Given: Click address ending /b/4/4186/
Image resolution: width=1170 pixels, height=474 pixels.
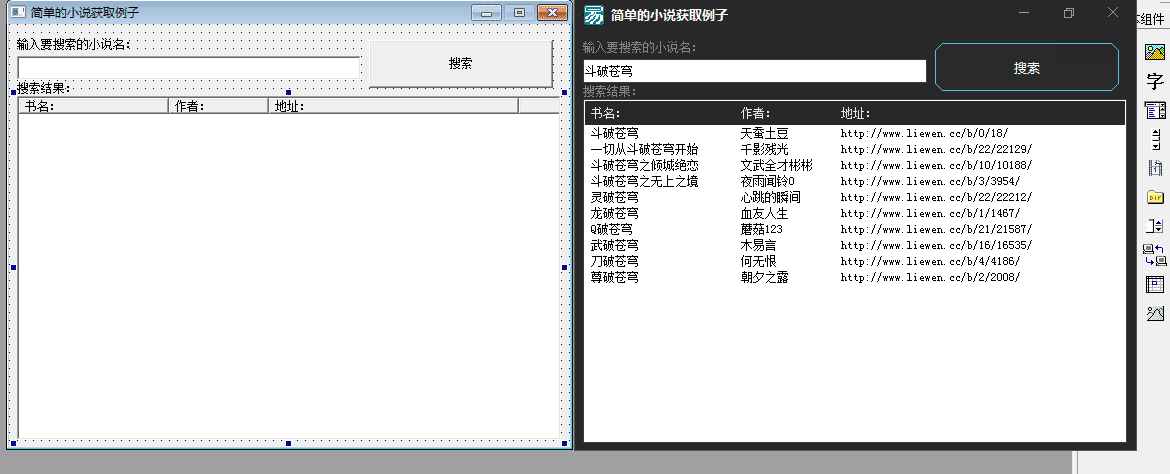Looking at the screenshot, I should [930, 261].
